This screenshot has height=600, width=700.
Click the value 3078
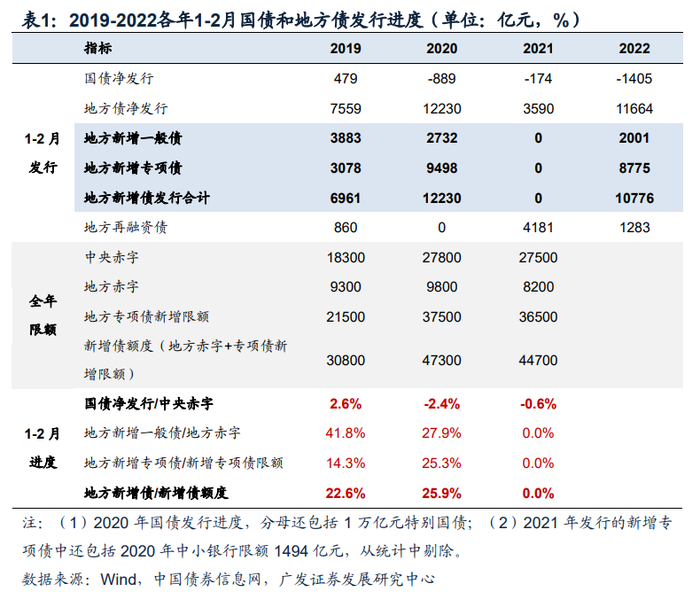[x=345, y=168]
